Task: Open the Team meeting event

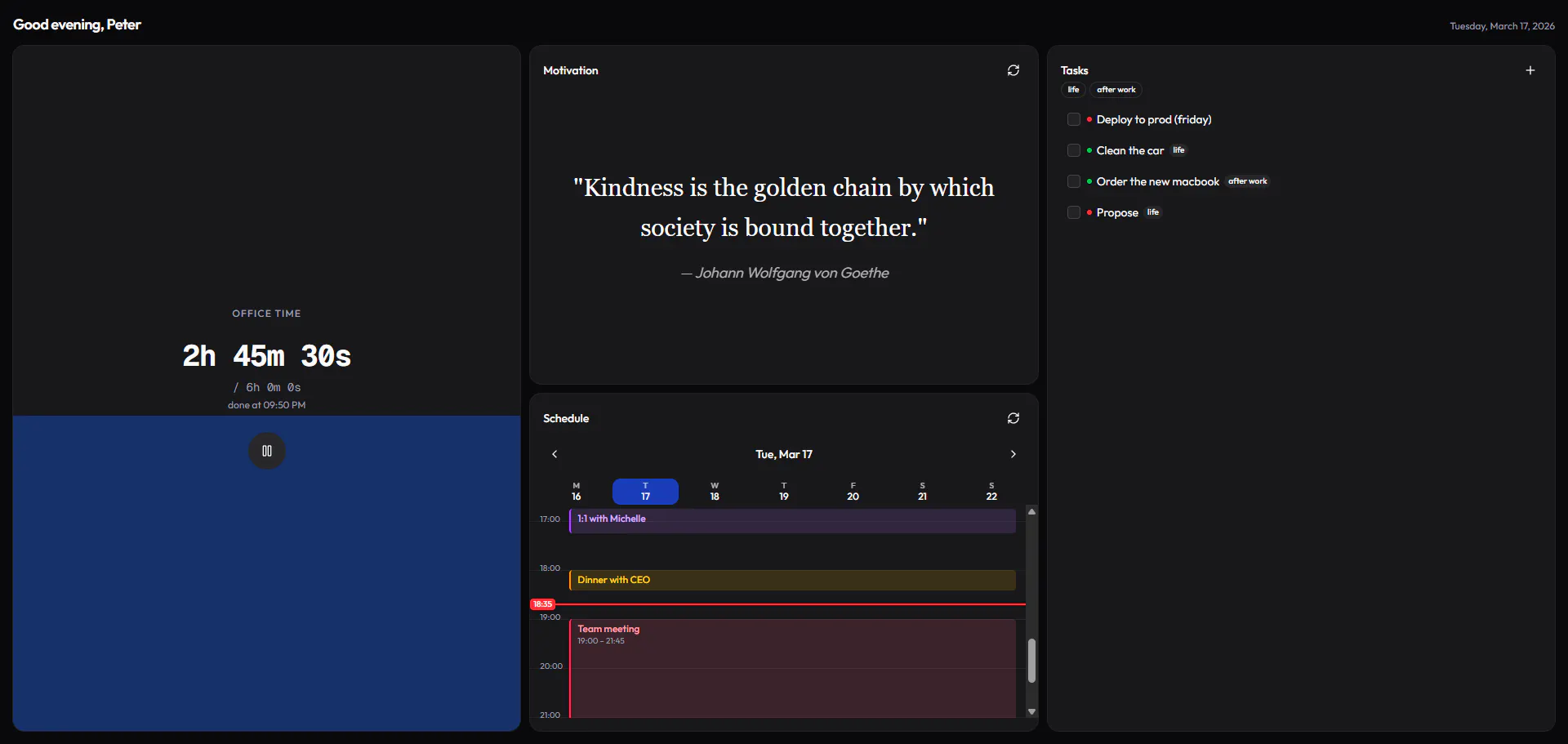Action: click(792, 669)
